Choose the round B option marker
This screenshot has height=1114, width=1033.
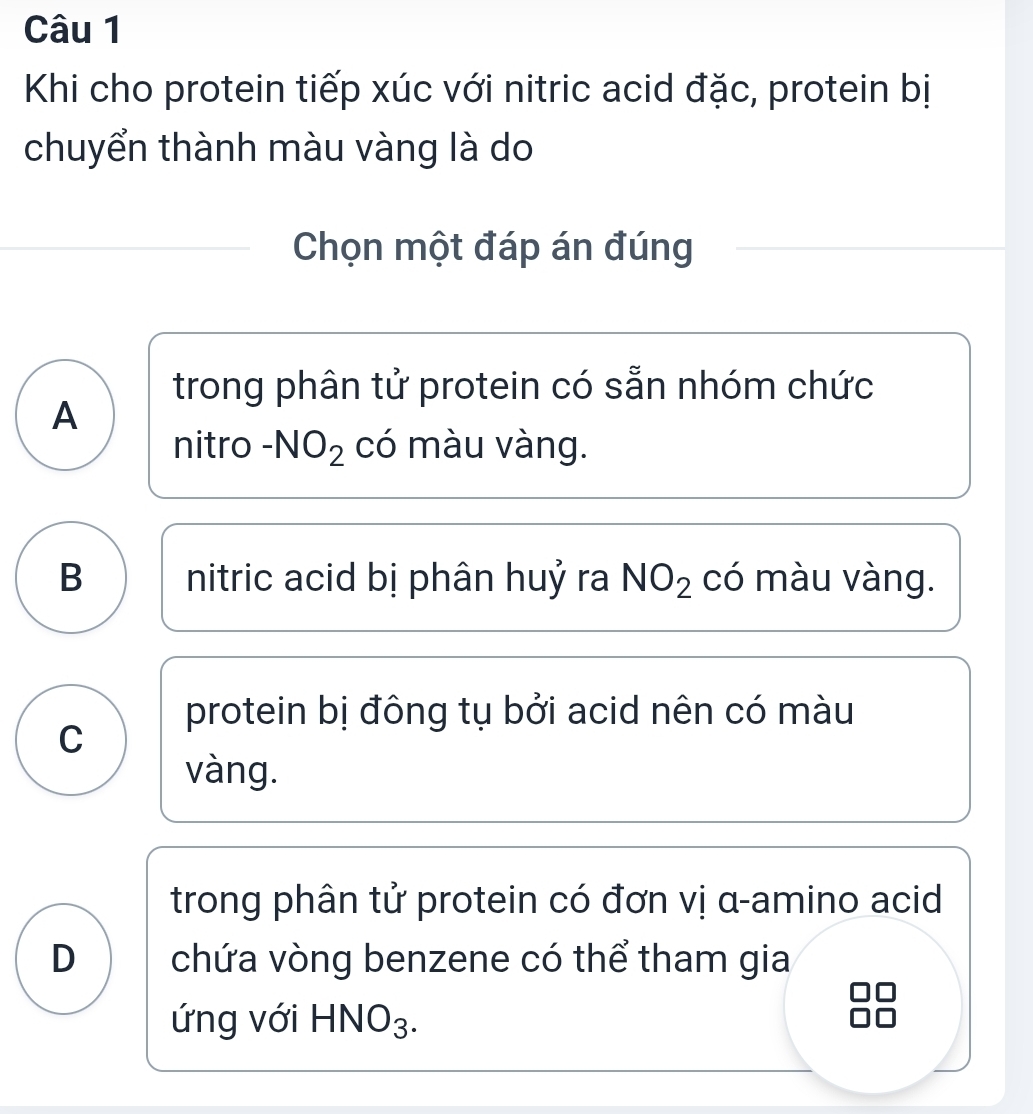click(72, 578)
